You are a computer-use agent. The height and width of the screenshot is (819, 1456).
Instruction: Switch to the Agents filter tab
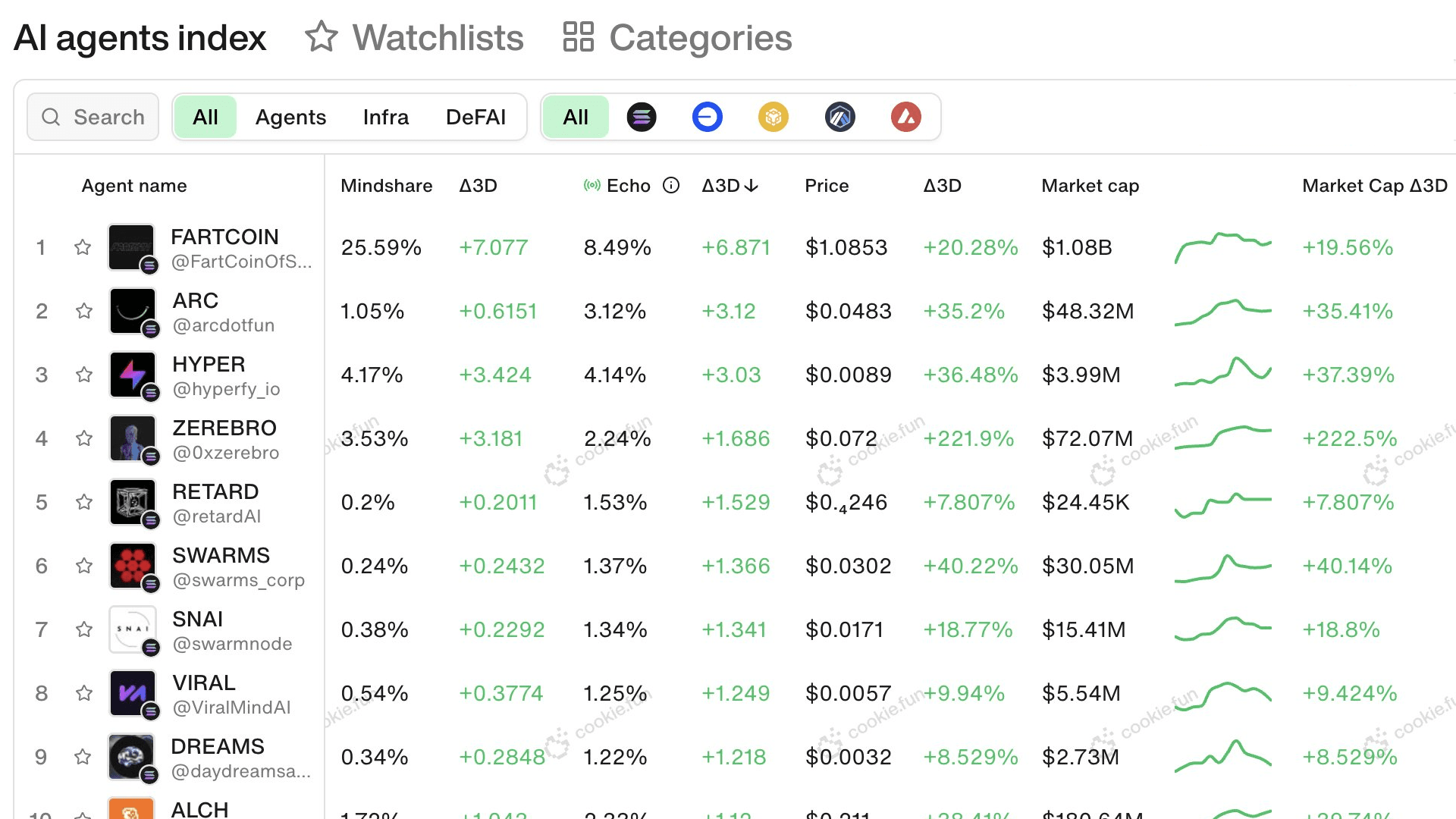click(290, 118)
